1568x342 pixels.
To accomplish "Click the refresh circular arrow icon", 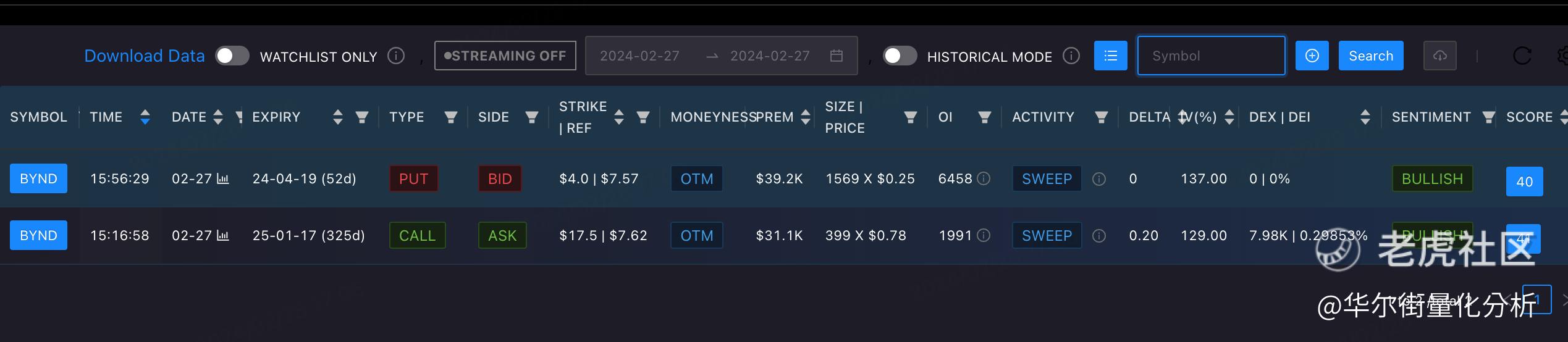I will point(1522,56).
